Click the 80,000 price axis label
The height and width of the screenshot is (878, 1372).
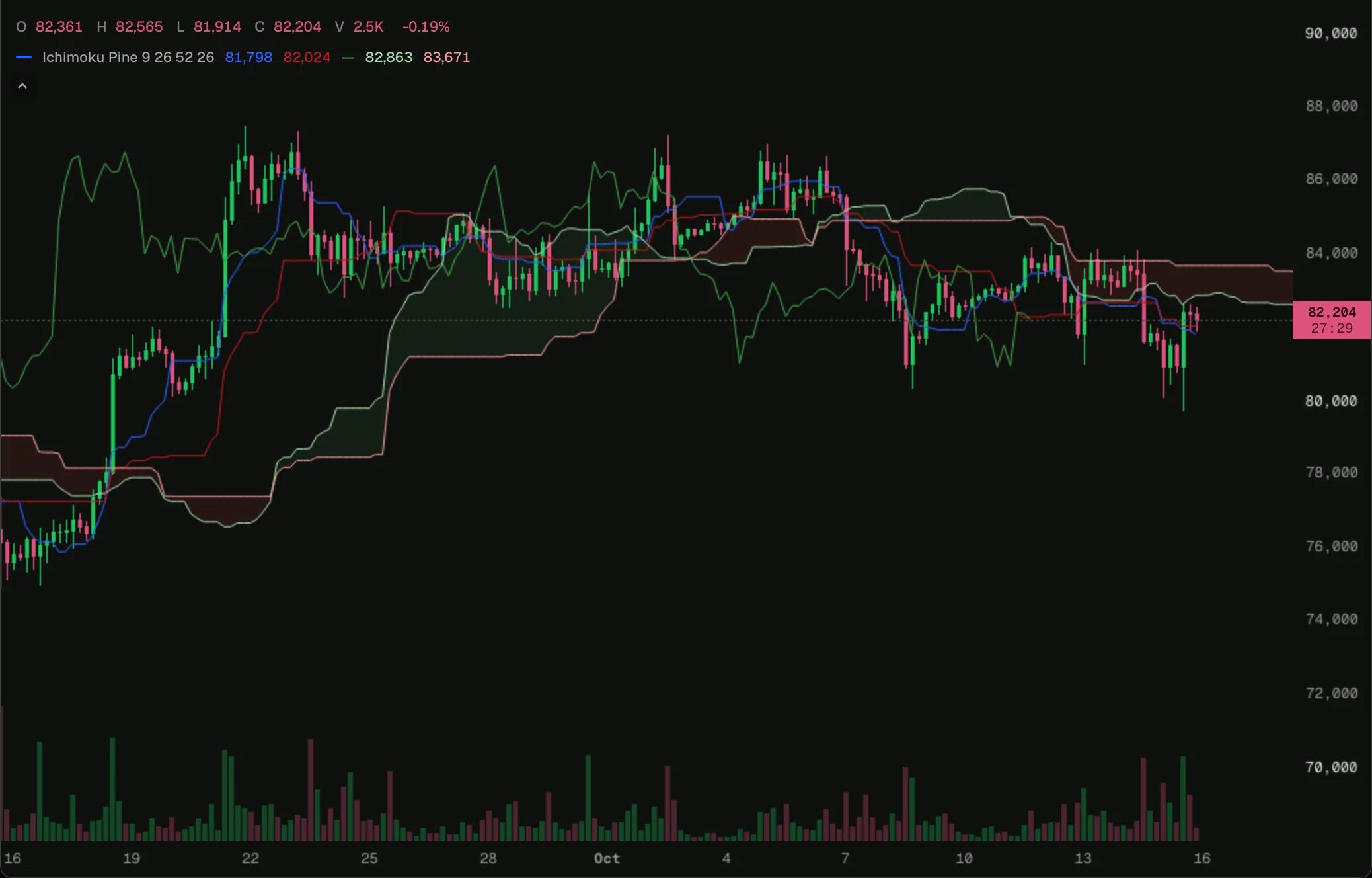(x=1331, y=401)
